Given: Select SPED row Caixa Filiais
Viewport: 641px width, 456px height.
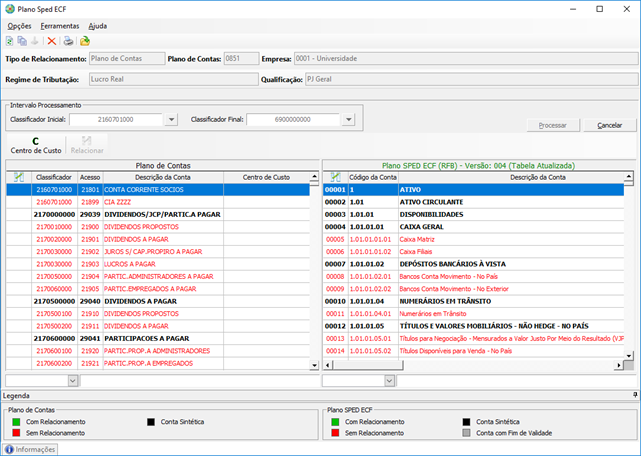Looking at the screenshot, I should point(473,252).
